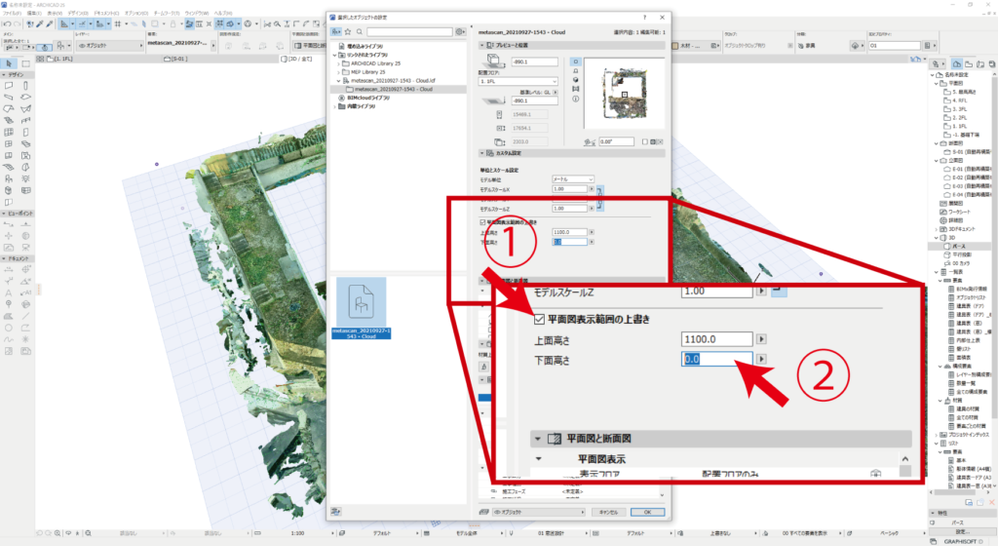Click the help question mark in dialog title
This screenshot has width=998, height=546.
point(644,17)
